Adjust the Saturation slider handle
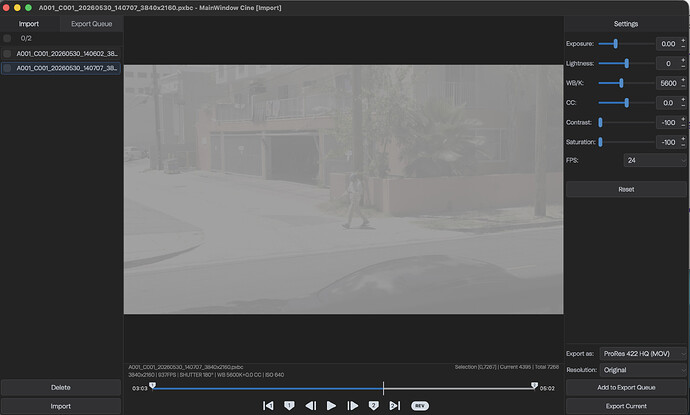 click(x=600, y=142)
